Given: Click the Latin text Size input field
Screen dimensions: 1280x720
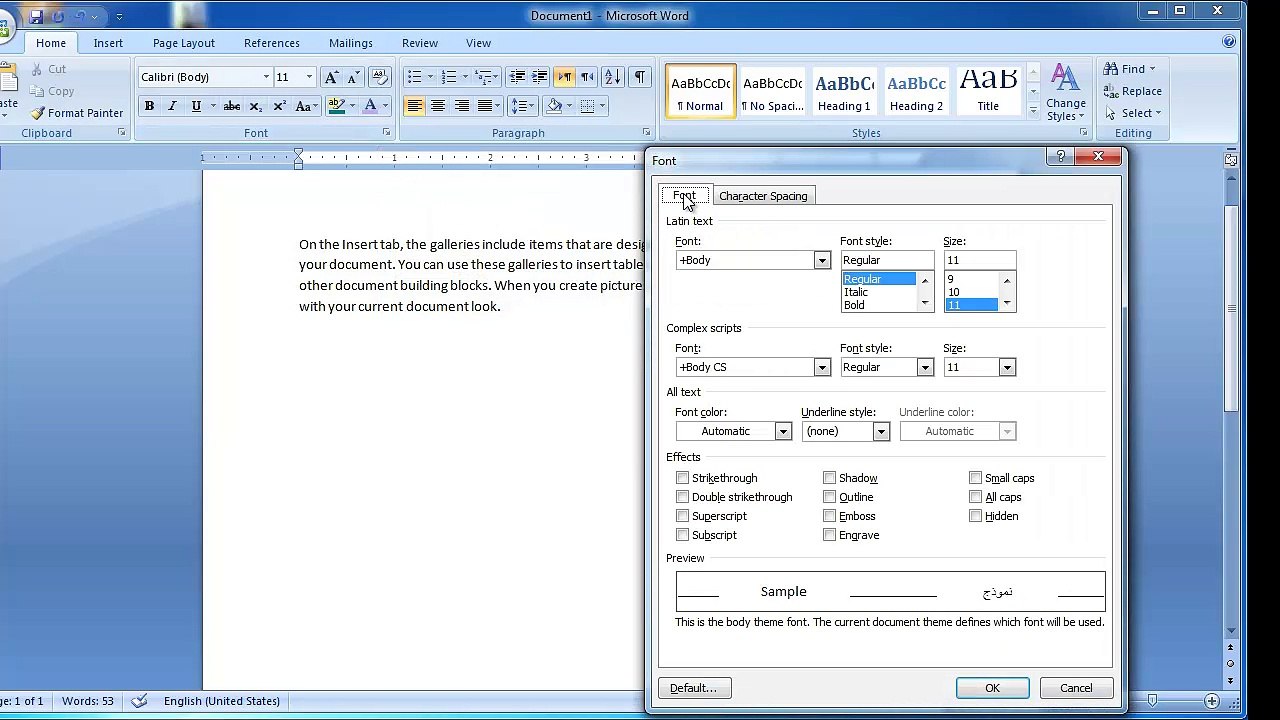Looking at the screenshot, I should tap(979, 260).
